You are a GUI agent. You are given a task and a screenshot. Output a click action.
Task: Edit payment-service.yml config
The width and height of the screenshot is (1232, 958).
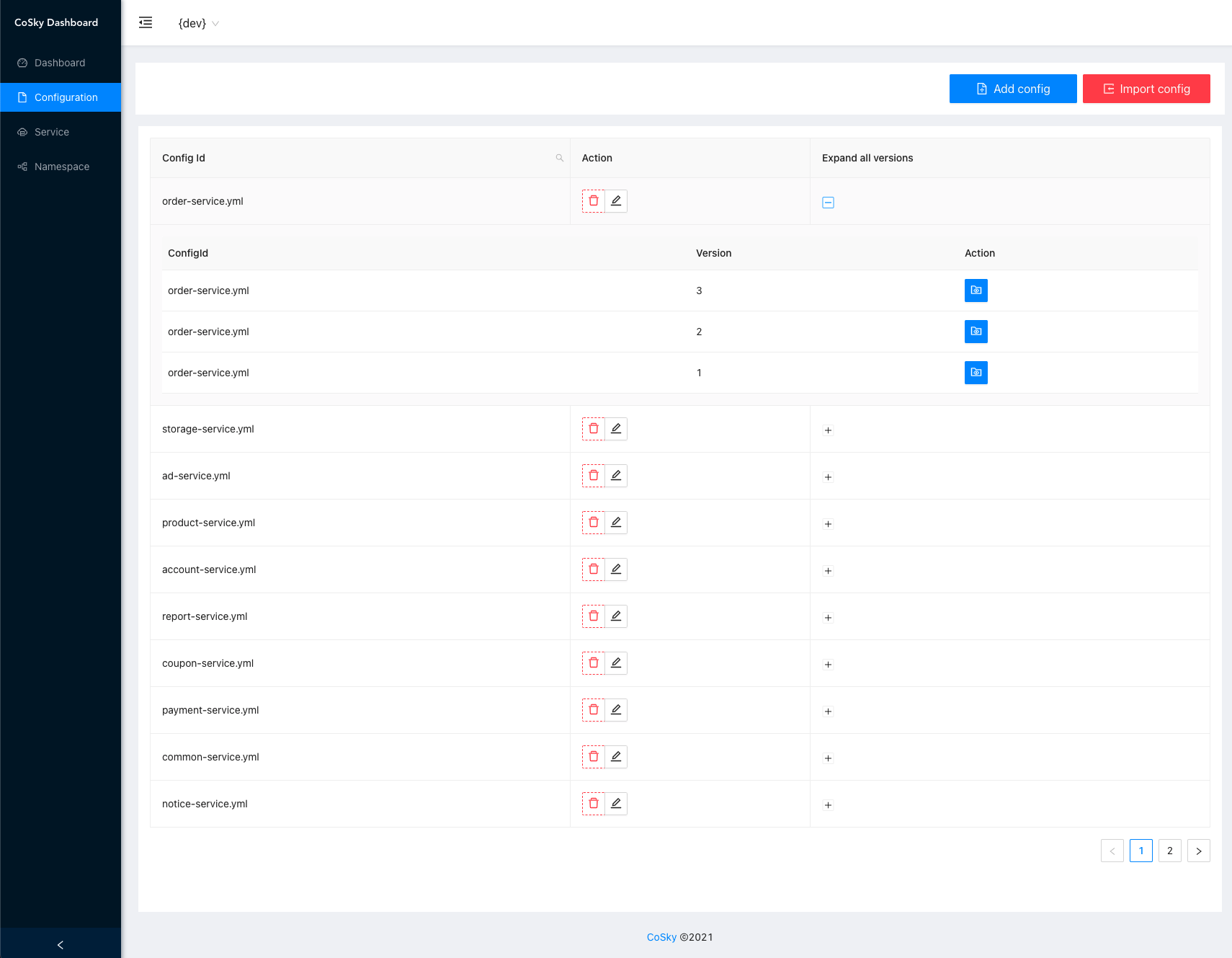tap(616, 710)
